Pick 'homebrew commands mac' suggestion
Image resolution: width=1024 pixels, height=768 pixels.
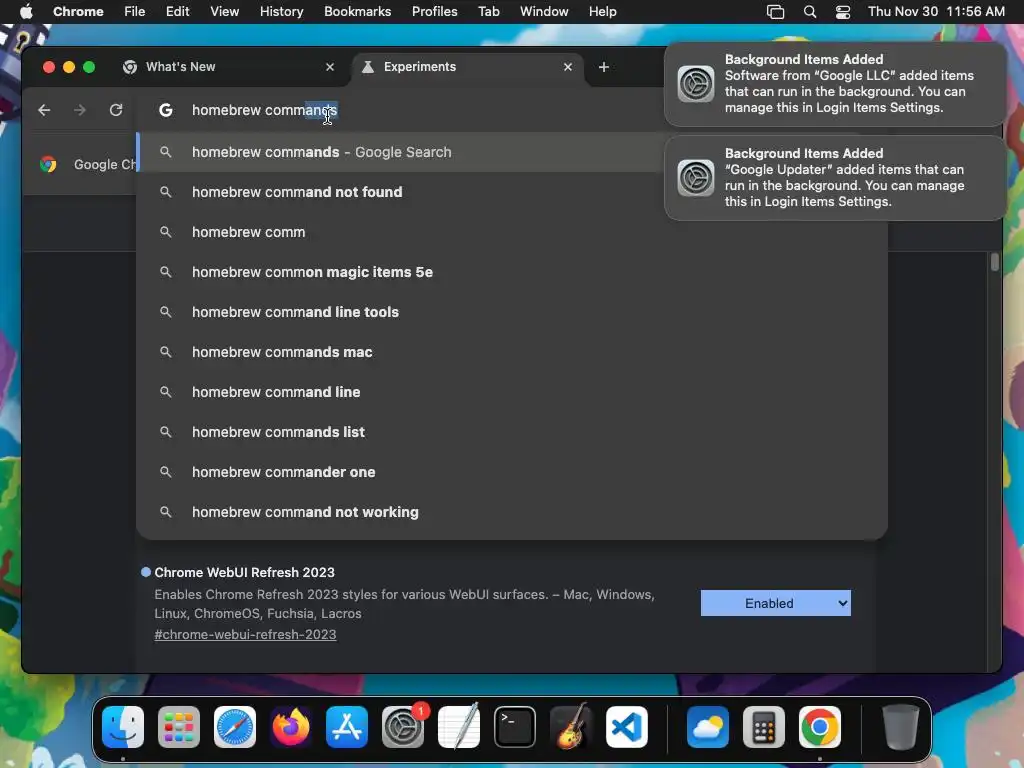click(x=511, y=352)
